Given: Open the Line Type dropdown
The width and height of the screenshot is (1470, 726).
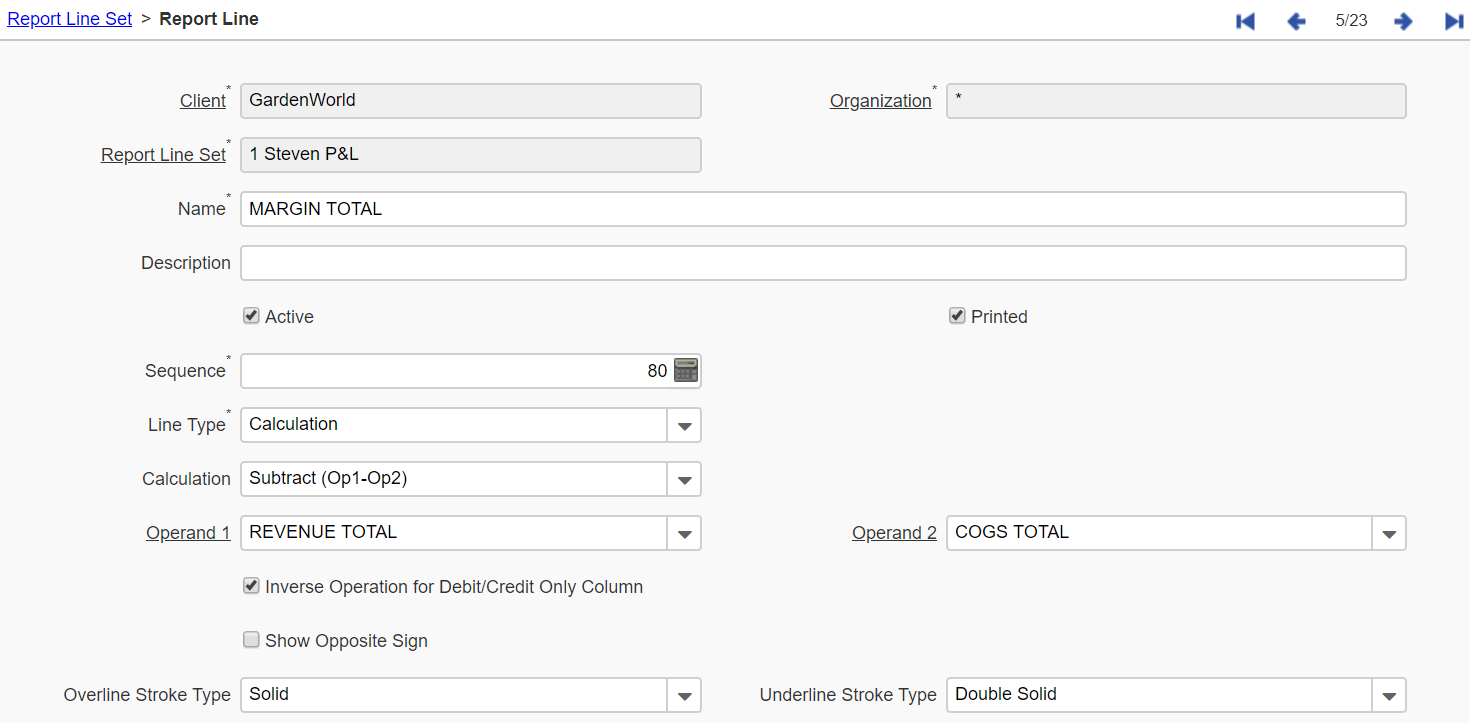Looking at the screenshot, I should pos(685,425).
